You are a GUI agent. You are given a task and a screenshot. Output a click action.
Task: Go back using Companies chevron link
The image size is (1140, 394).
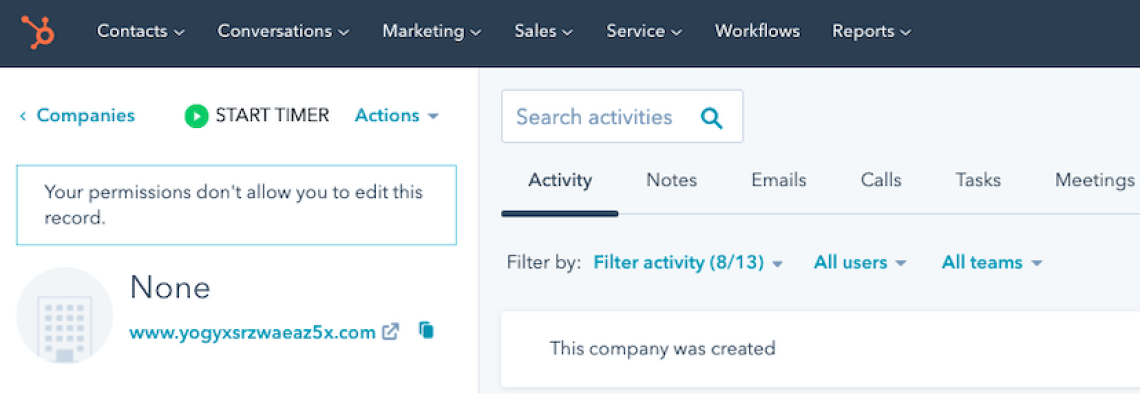[78, 116]
